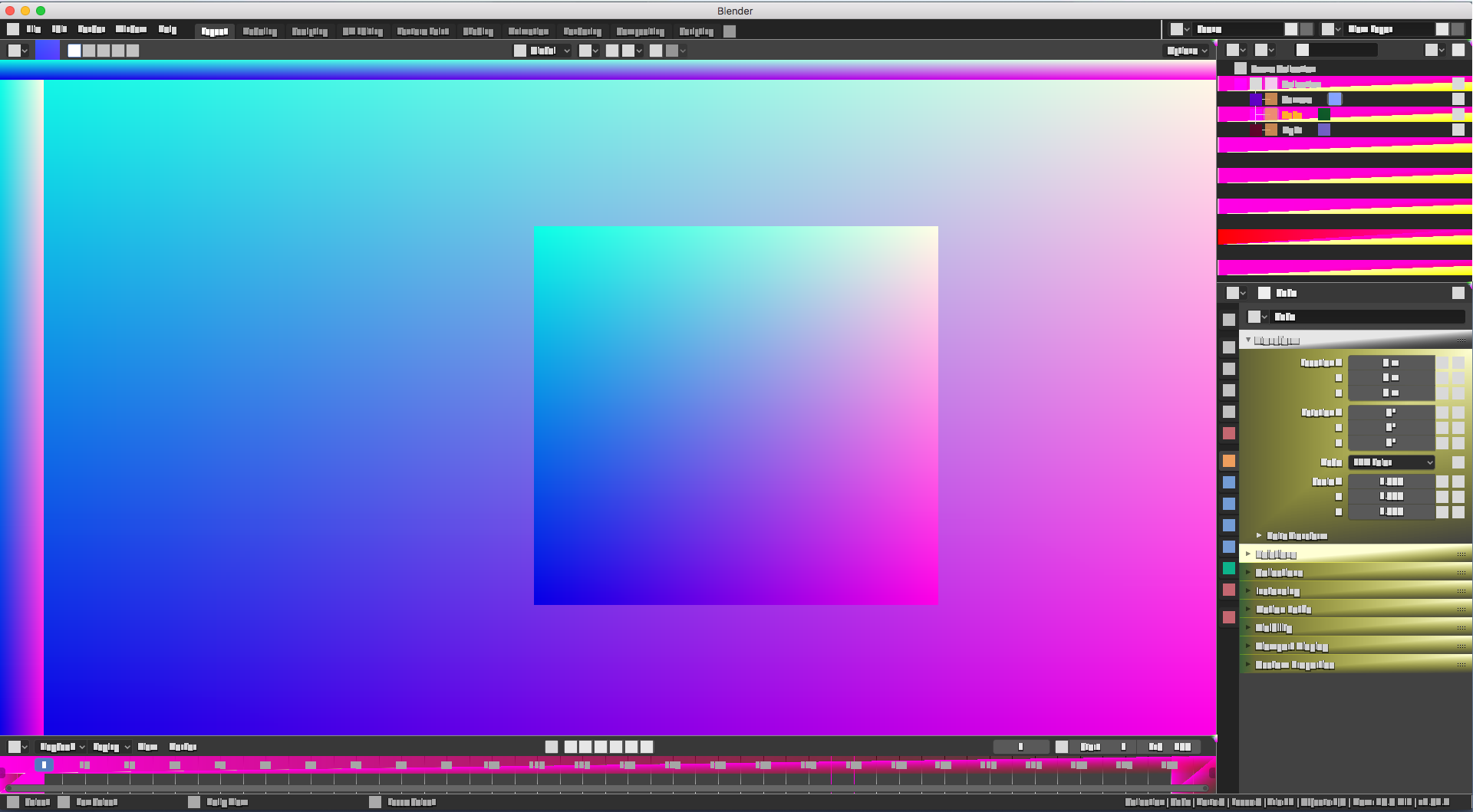Open the File menu
Screen dimensions: 1473x812
coord(34,29)
